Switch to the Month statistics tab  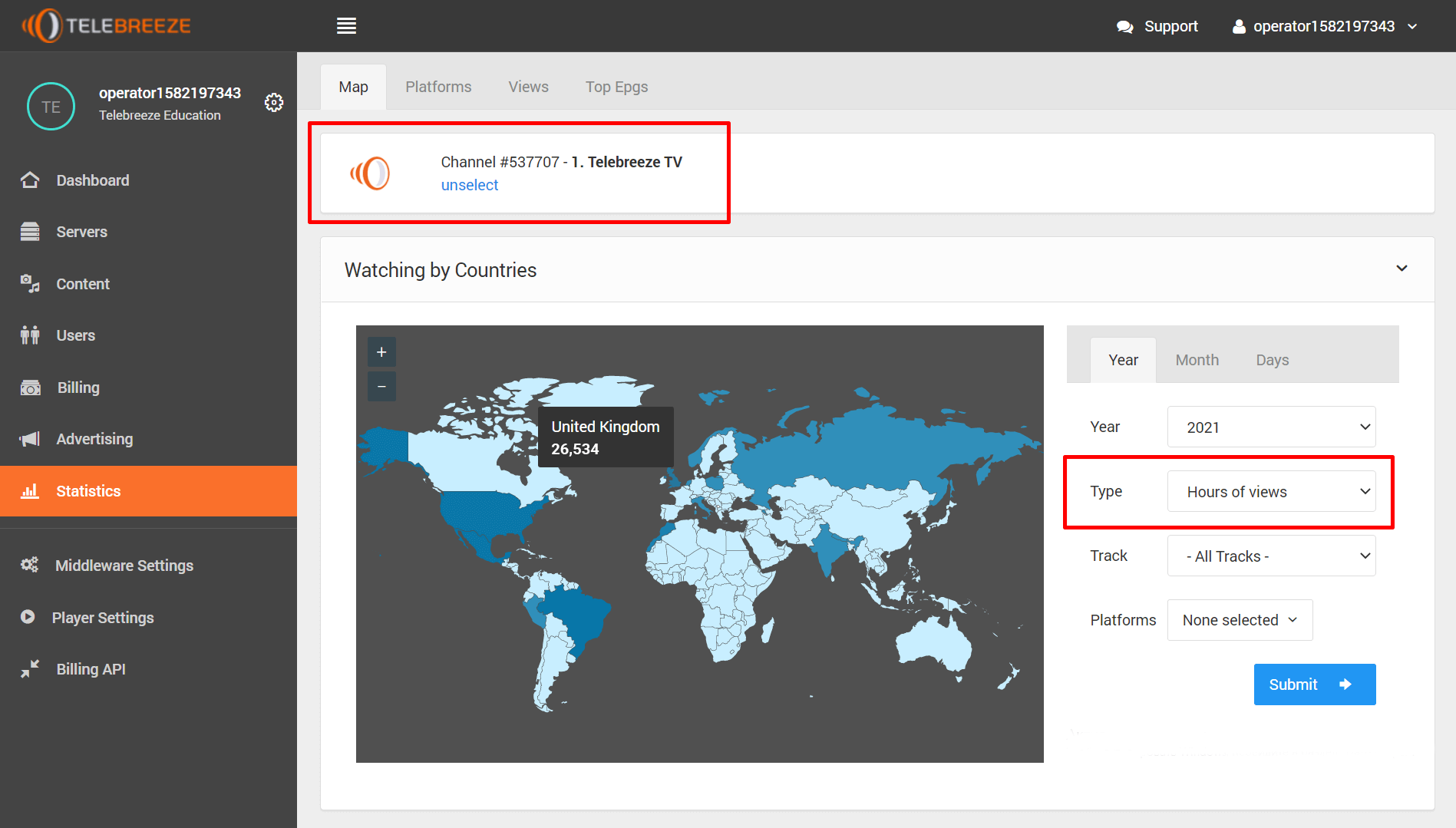[x=1196, y=359]
